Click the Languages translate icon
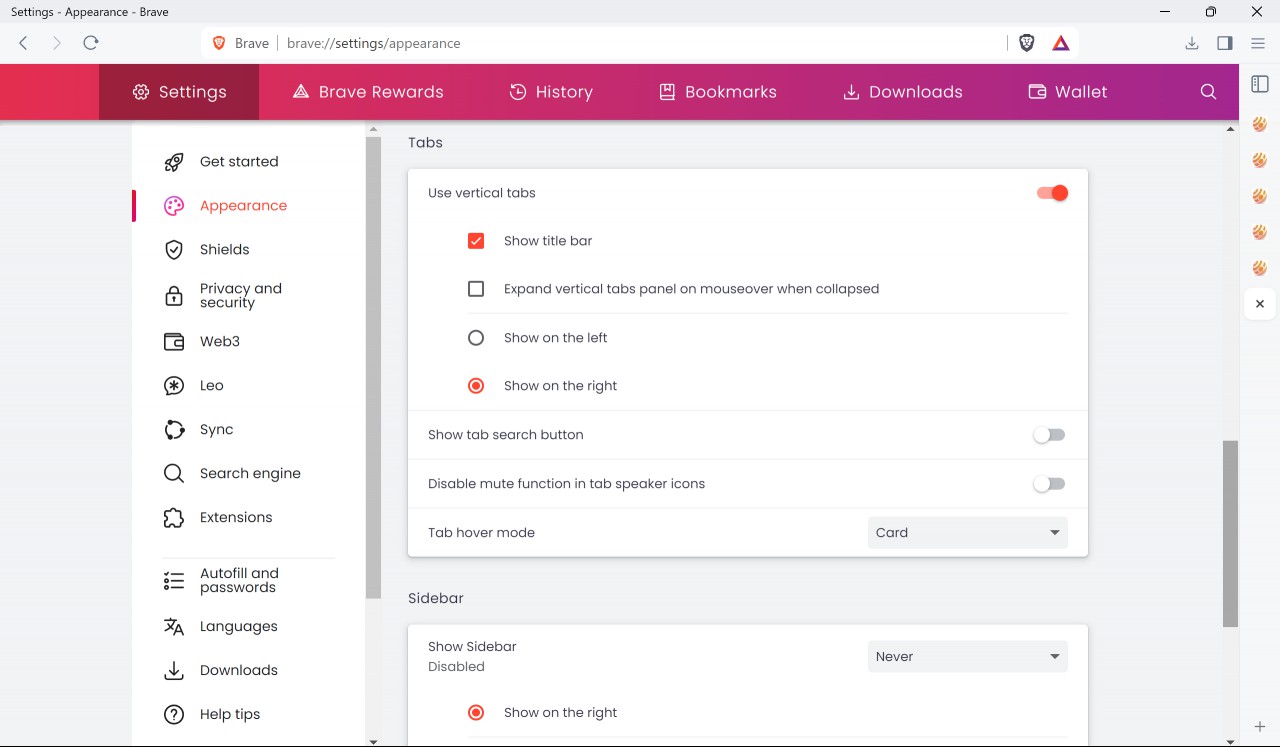 pos(174,627)
